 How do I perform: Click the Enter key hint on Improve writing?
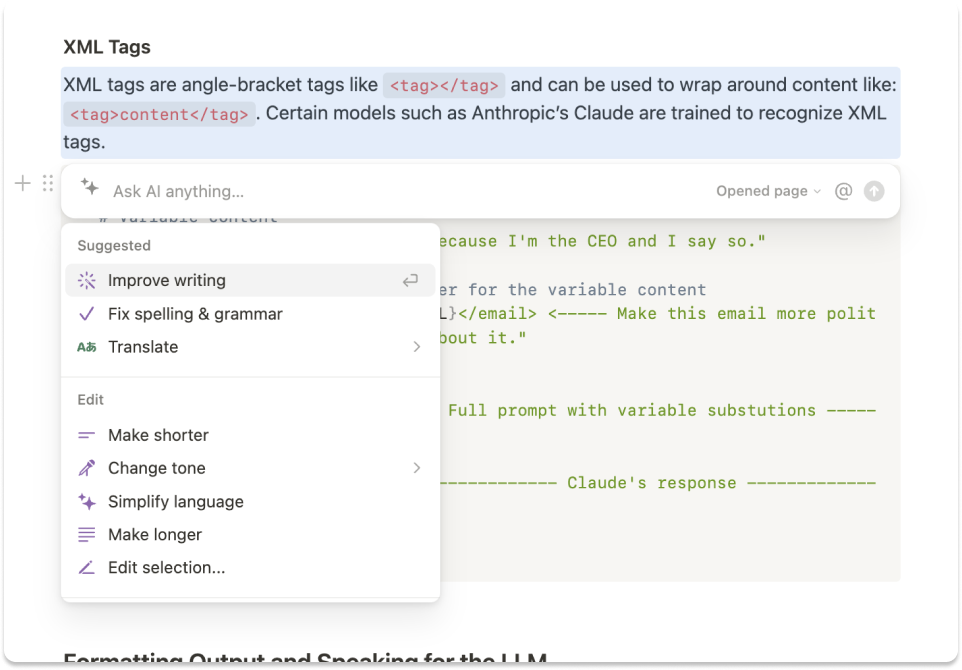click(x=410, y=281)
